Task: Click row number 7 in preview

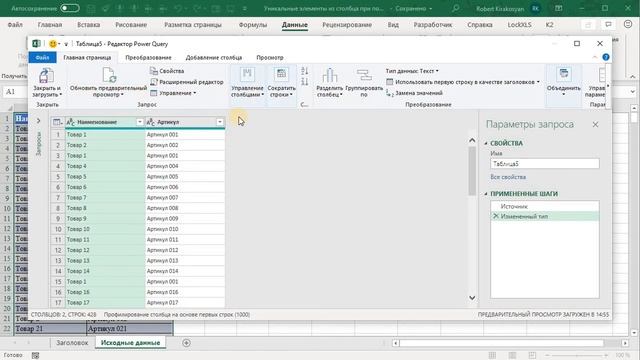Action: (x=58, y=198)
